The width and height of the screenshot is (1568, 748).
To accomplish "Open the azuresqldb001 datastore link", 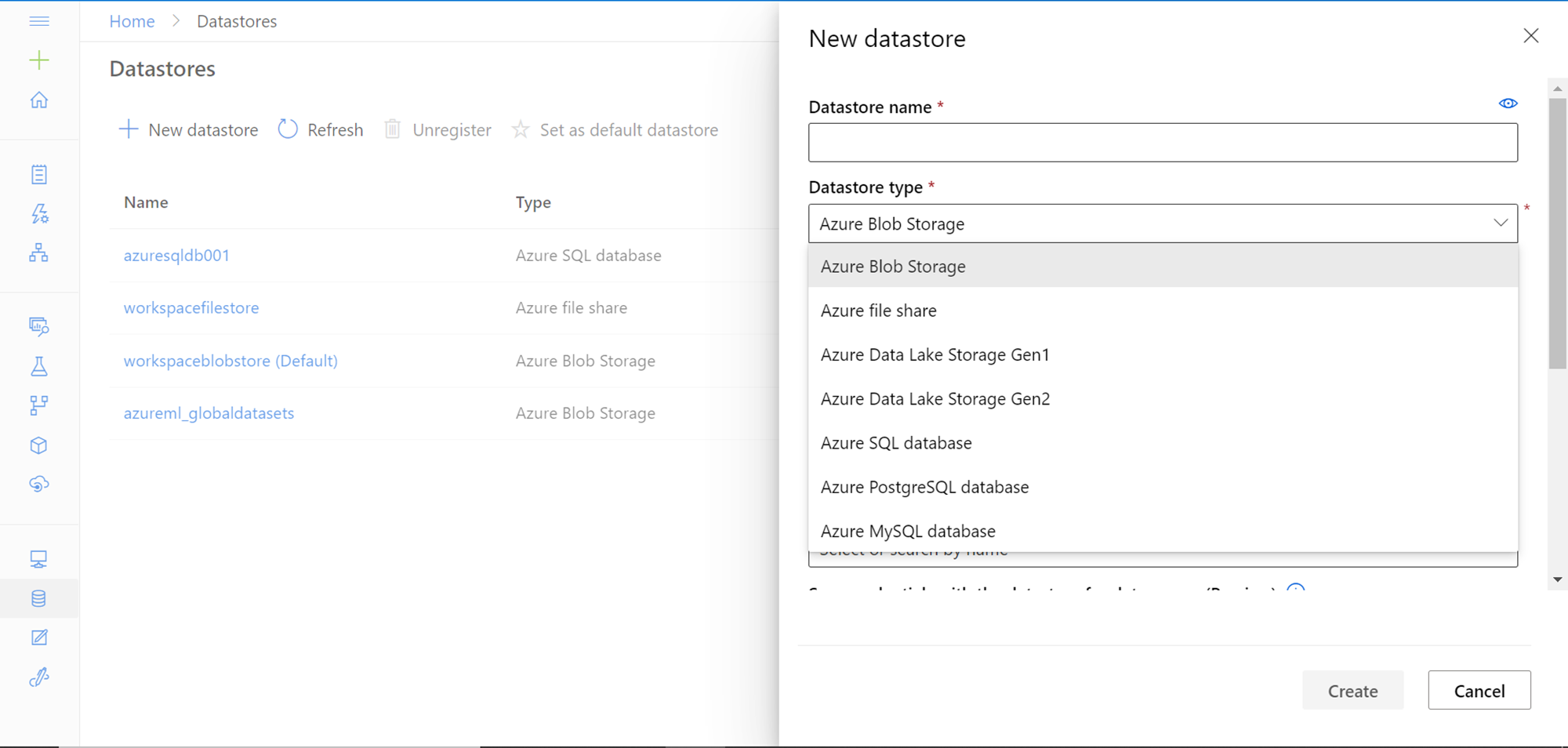I will pos(176,256).
